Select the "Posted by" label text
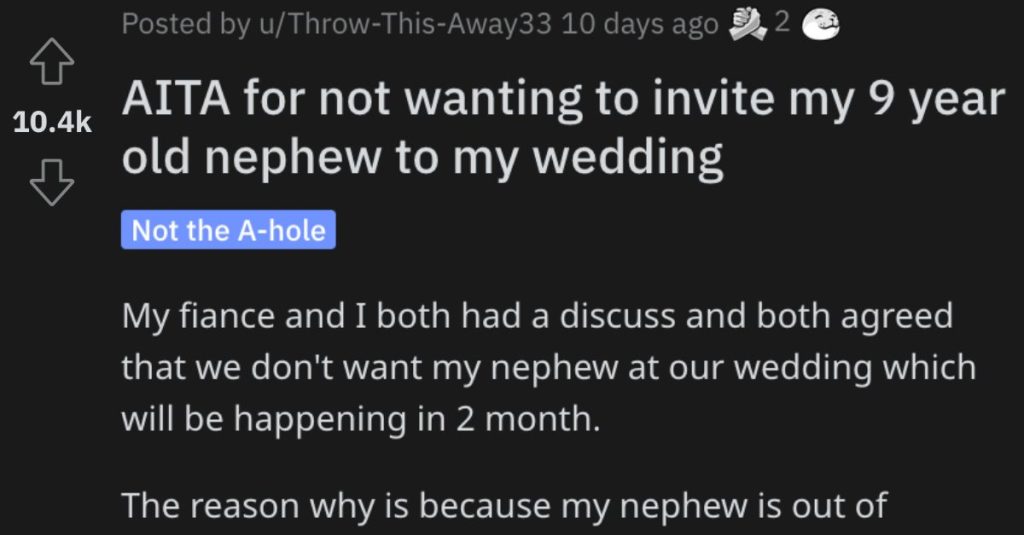 [x=185, y=25]
